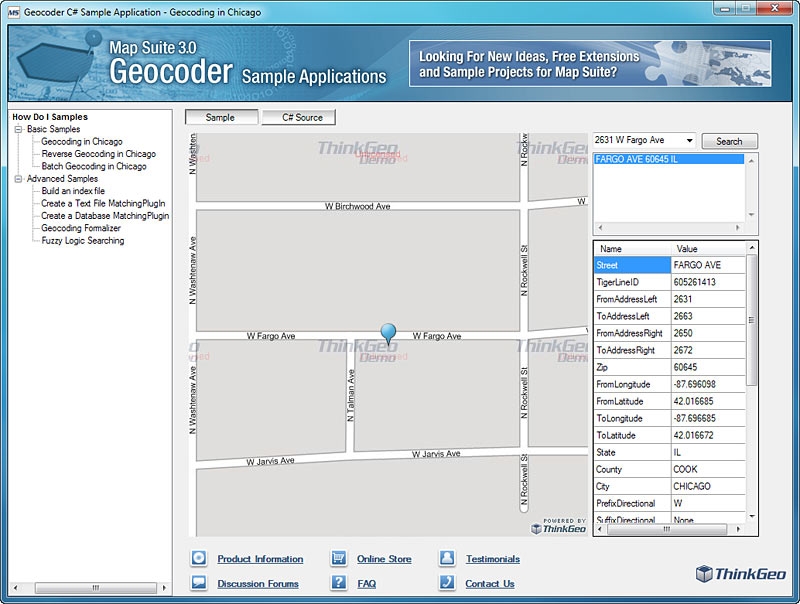Click the ToAddressRight value 2672
The image size is (800, 604).
pyautogui.click(x=708, y=350)
